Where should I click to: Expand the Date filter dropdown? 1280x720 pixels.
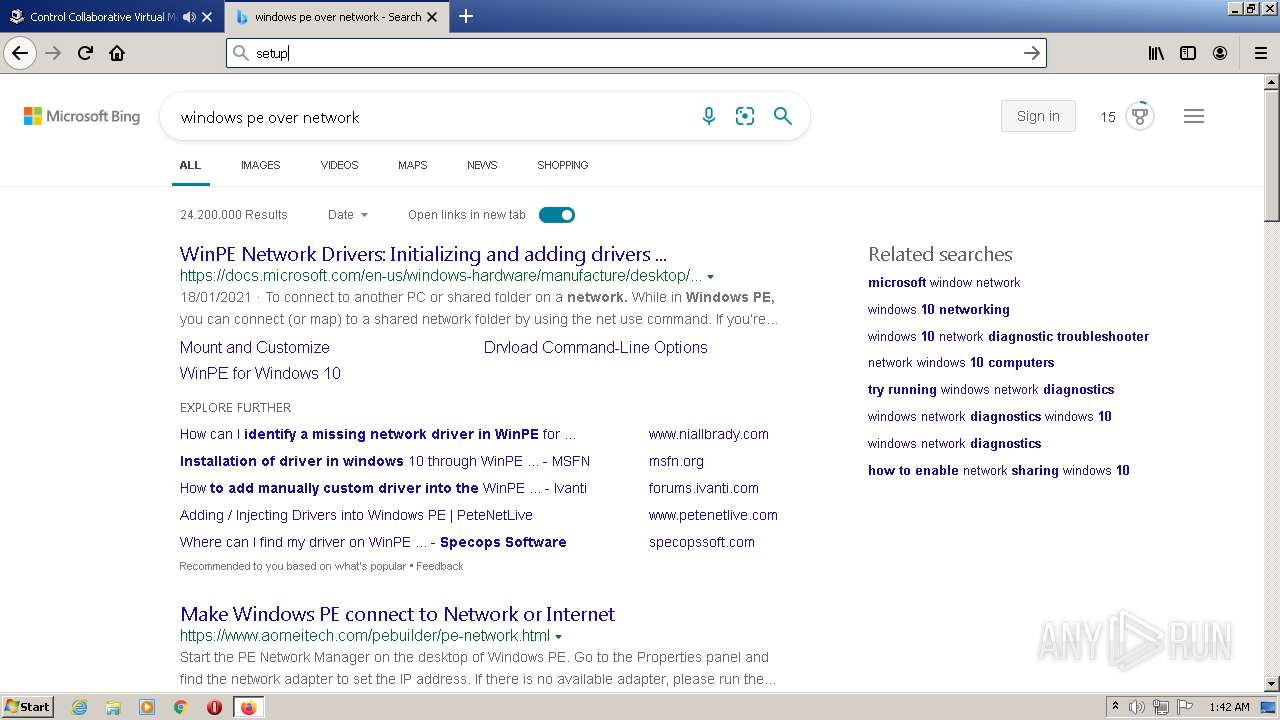[348, 215]
